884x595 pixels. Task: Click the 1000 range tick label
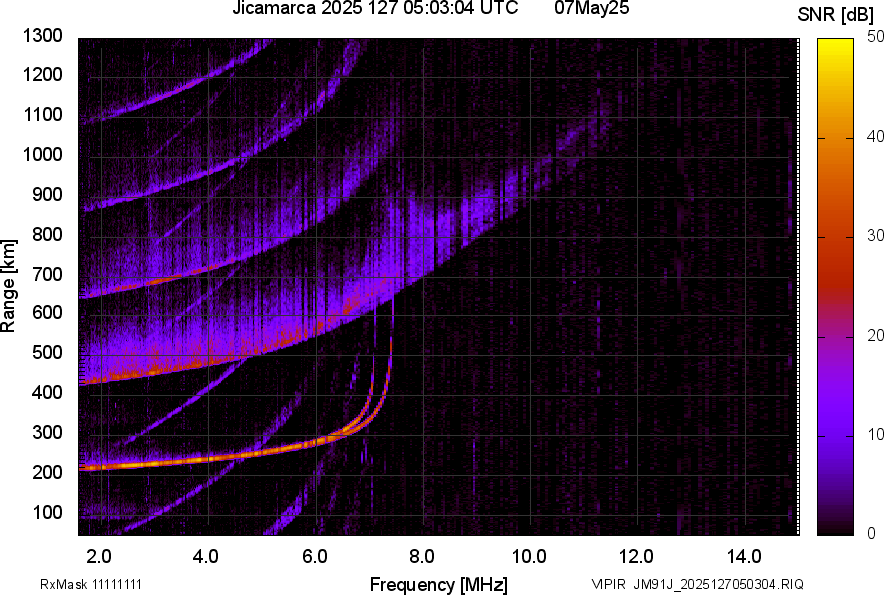click(x=43, y=155)
